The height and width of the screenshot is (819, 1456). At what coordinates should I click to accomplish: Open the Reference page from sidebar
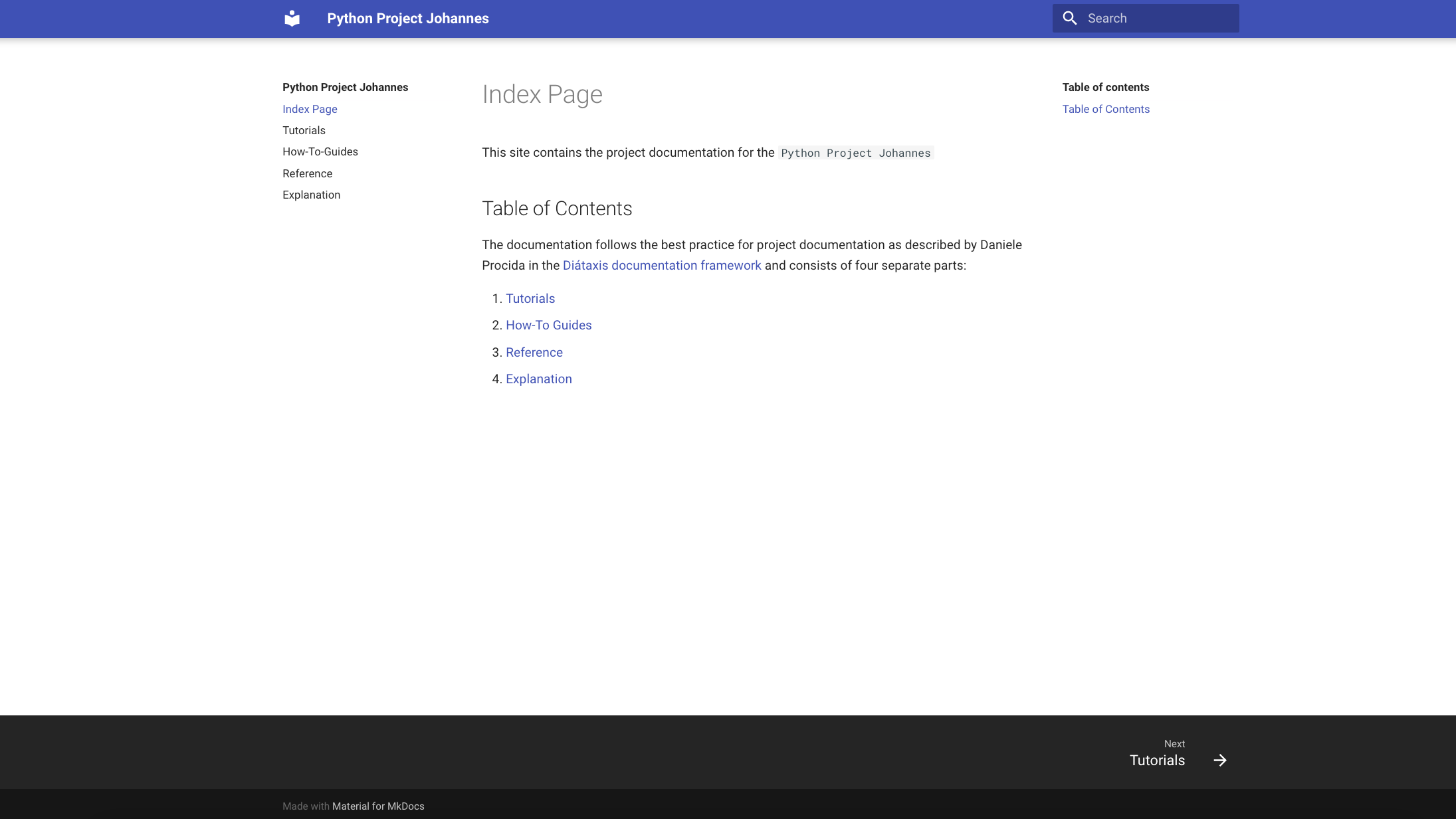(307, 173)
